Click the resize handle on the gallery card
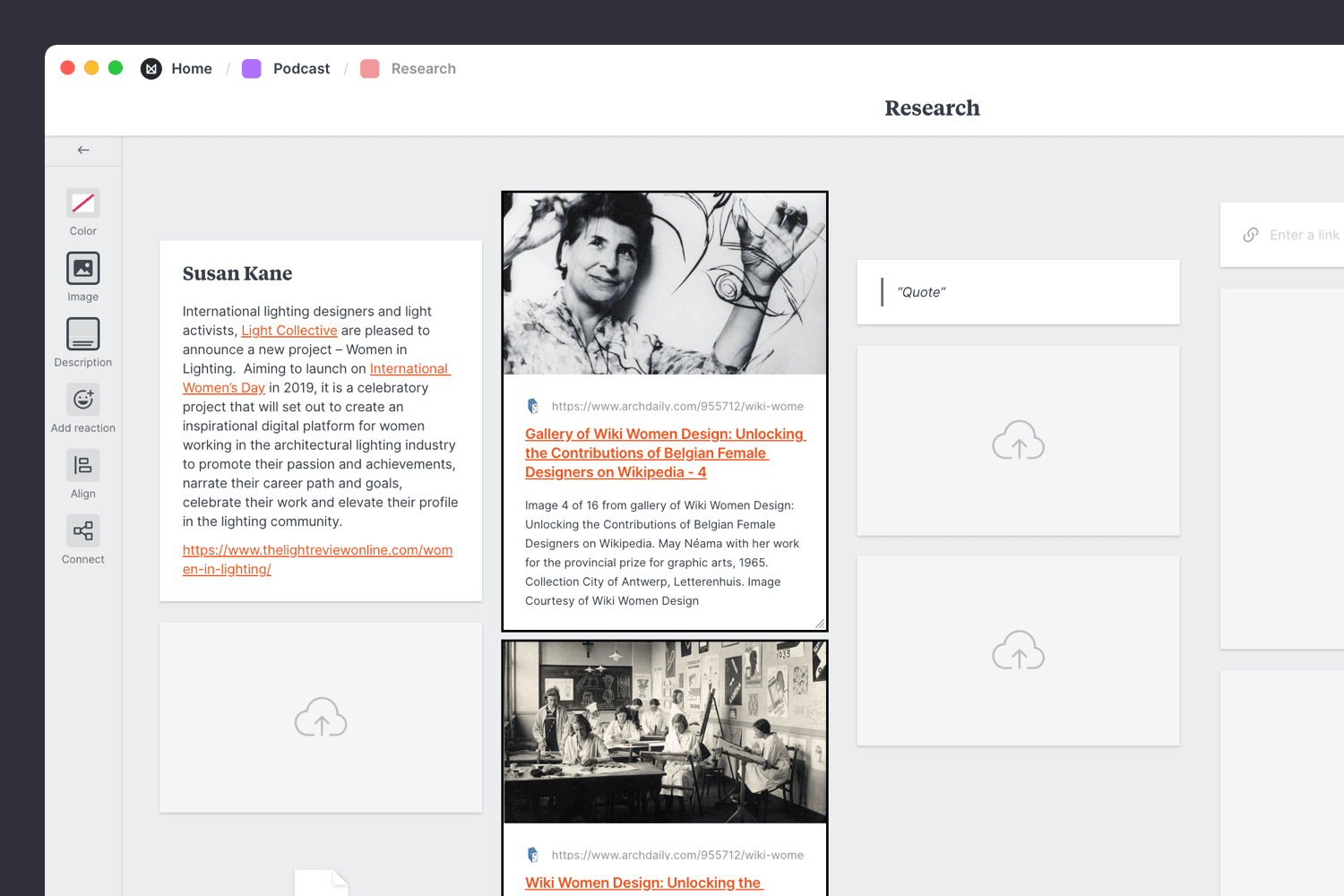1344x896 pixels. click(x=821, y=622)
